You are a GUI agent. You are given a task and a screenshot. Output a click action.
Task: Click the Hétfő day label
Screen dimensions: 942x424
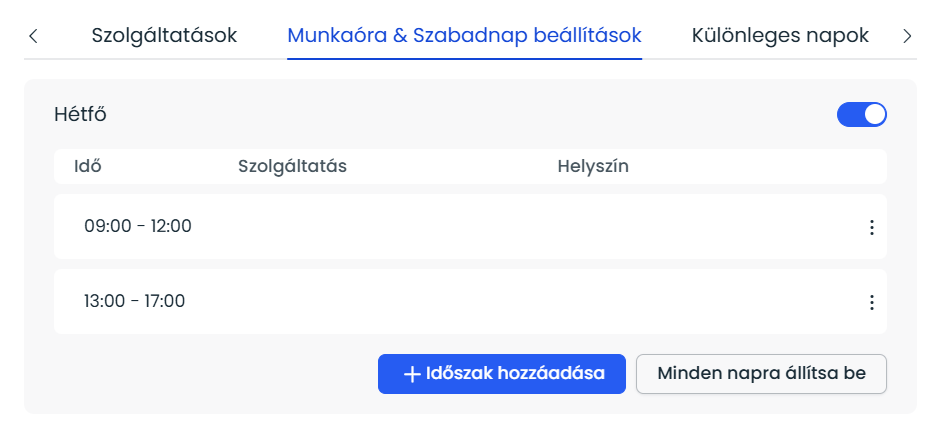[x=80, y=114]
